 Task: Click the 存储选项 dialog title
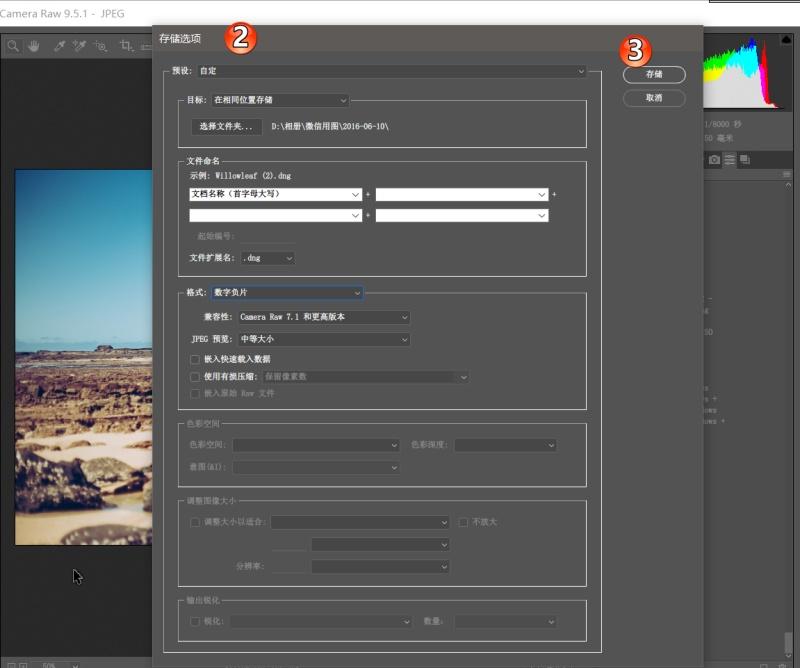pos(180,39)
